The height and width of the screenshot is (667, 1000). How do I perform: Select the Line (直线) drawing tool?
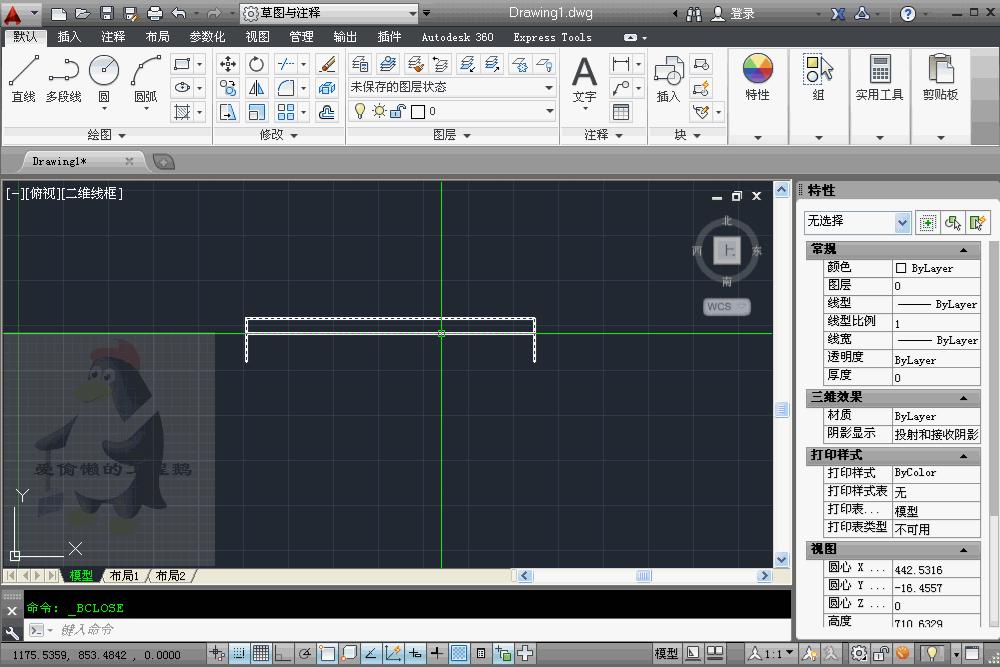24,79
